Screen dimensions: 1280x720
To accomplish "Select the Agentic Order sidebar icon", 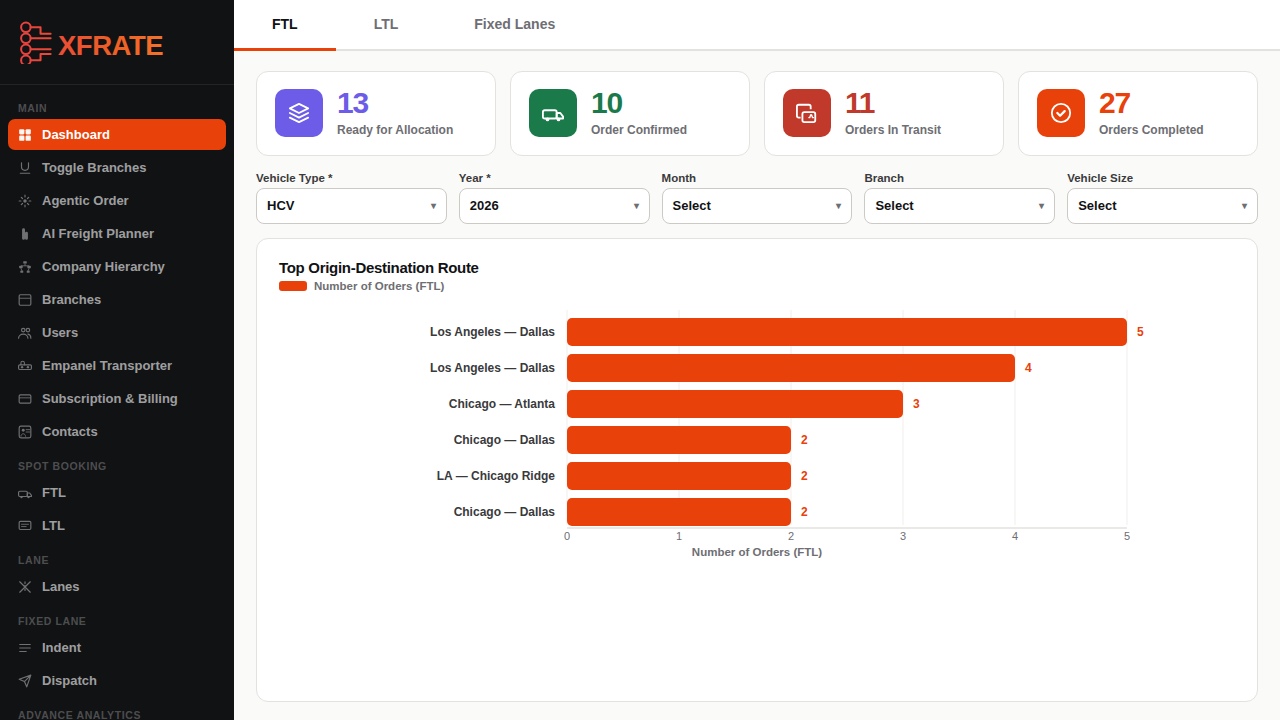I will click(27, 200).
